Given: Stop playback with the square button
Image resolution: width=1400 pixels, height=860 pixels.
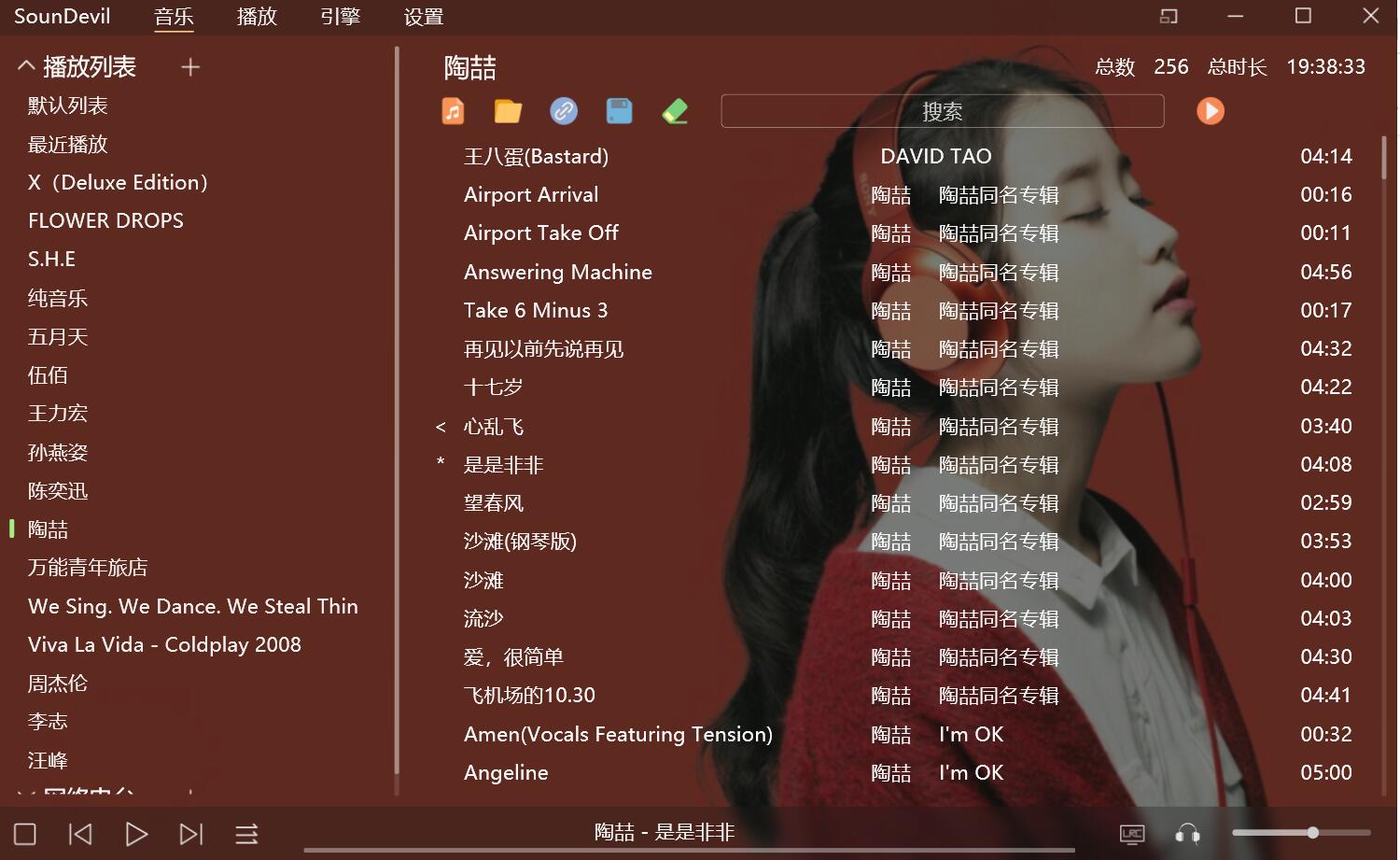Looking at the screenshot, I should click(x=25, y=834).
